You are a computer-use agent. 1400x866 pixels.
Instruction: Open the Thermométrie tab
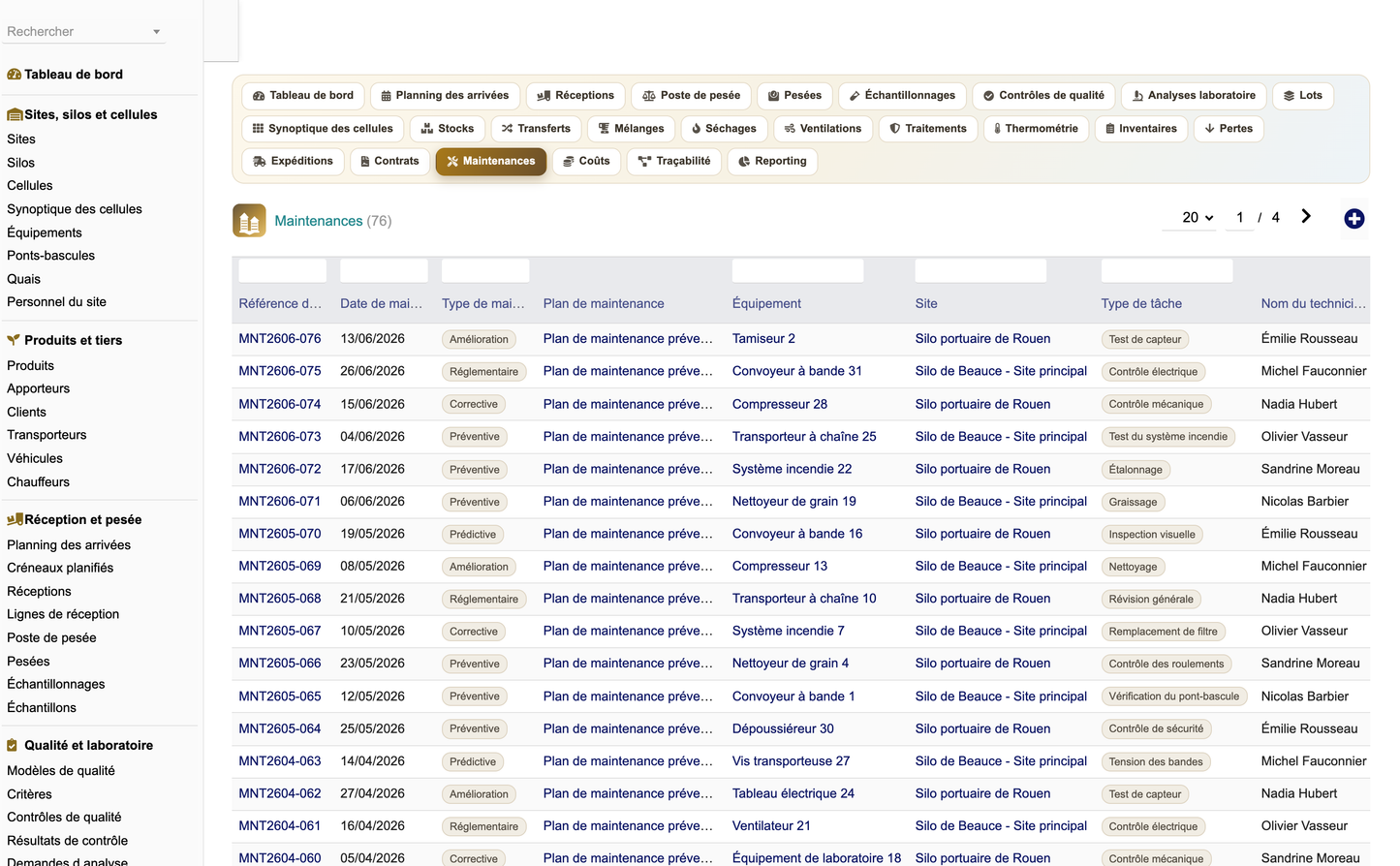tap(1036, 129)
